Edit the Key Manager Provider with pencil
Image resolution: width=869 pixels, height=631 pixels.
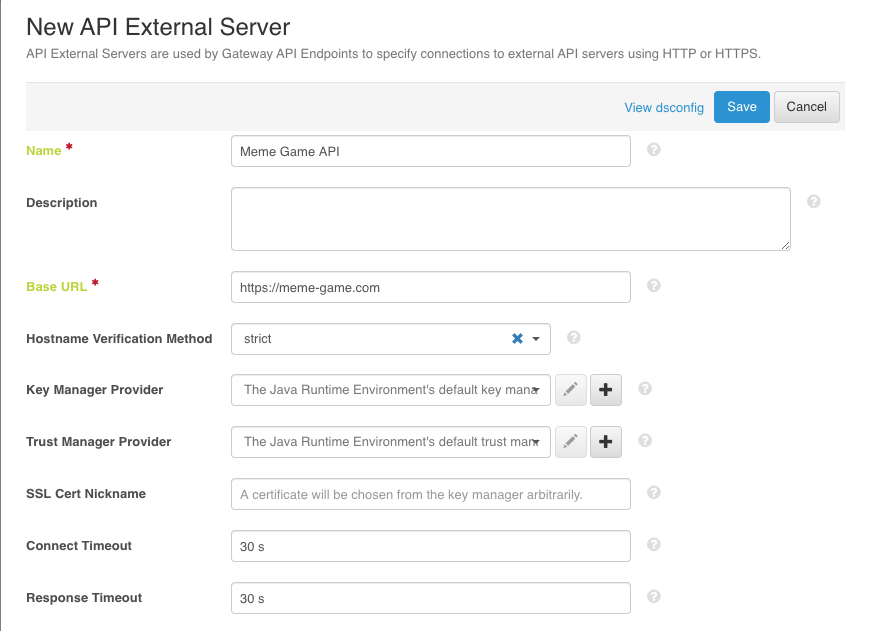point(570,390)
